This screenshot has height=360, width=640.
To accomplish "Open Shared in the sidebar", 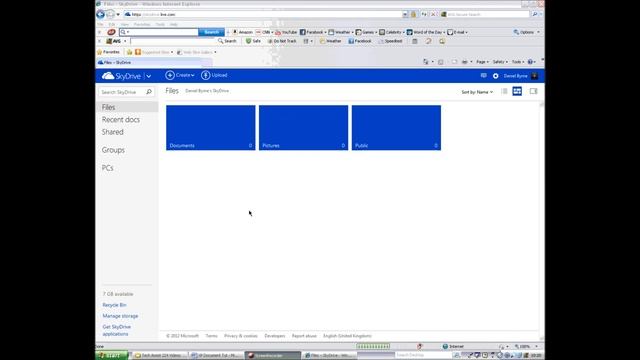I will (x=113, y=132).
